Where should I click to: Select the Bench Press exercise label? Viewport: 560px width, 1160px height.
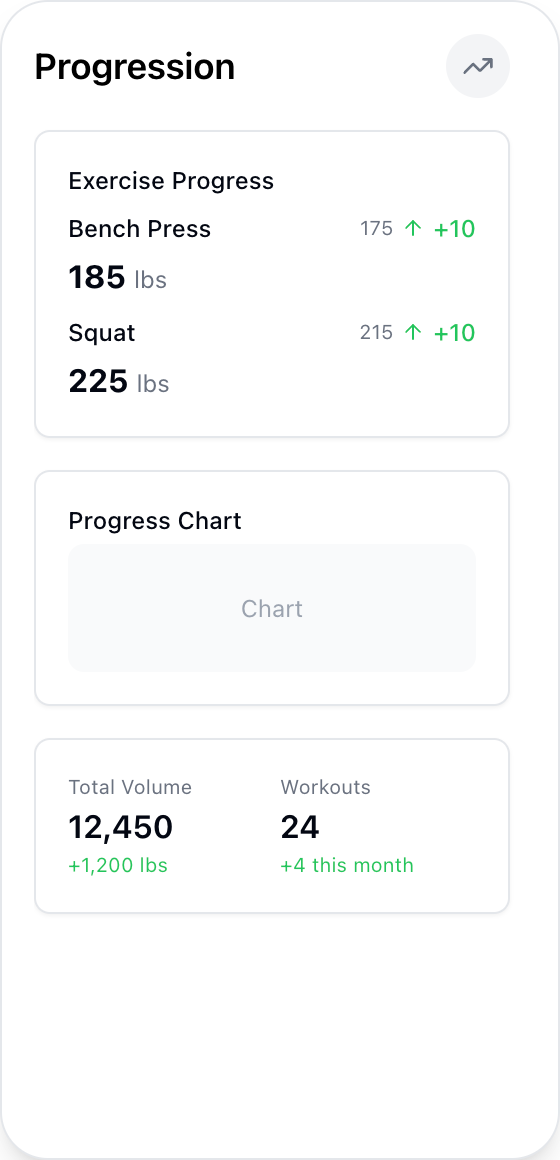[140, 229]
